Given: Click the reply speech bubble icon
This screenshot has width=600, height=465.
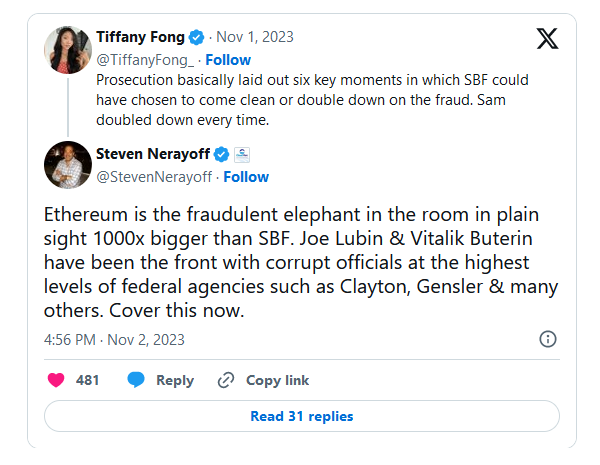Looking at the screenshot, I should pyautogui.click(x=136, y=380).
